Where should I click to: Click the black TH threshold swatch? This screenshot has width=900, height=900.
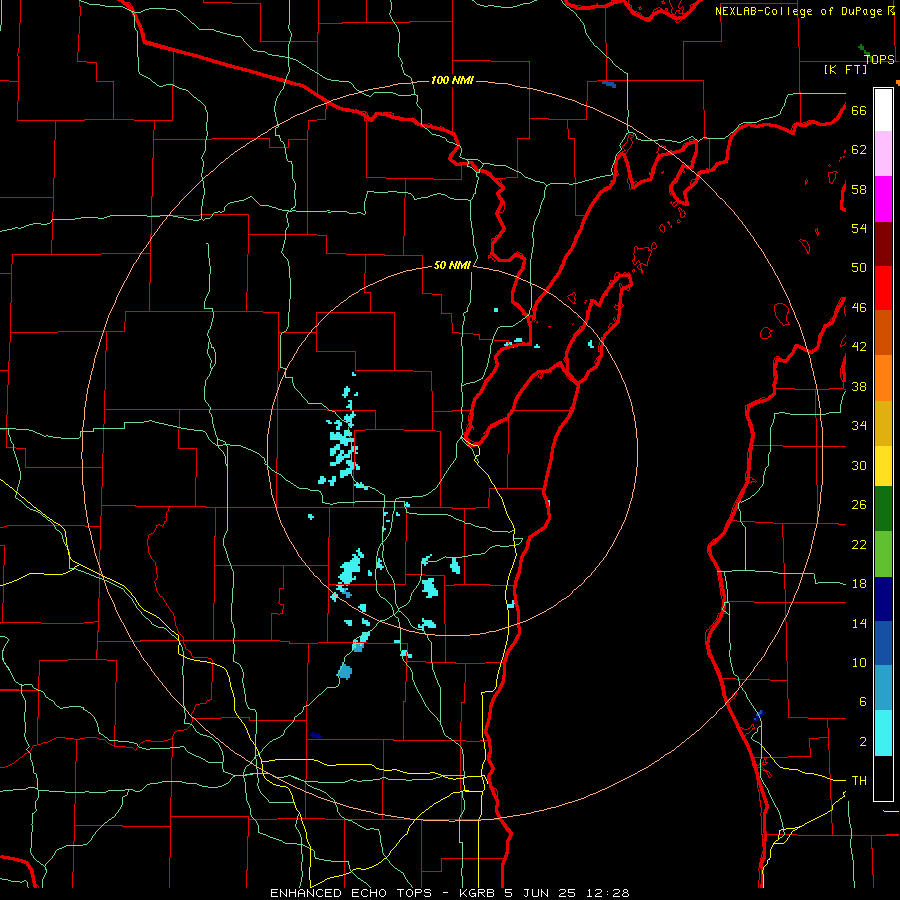(x=883, y=778)
